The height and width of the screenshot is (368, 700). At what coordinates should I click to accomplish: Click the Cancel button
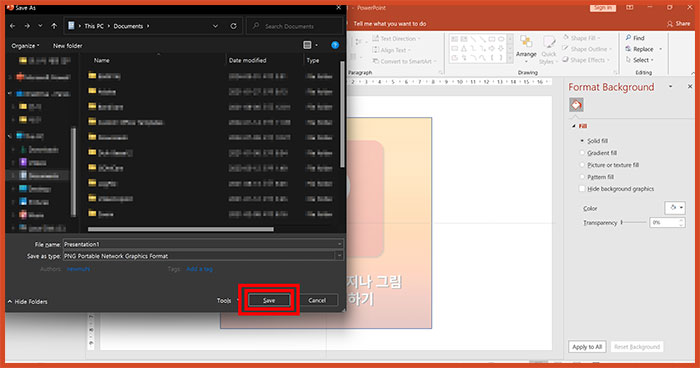click(x=317, y=301)
